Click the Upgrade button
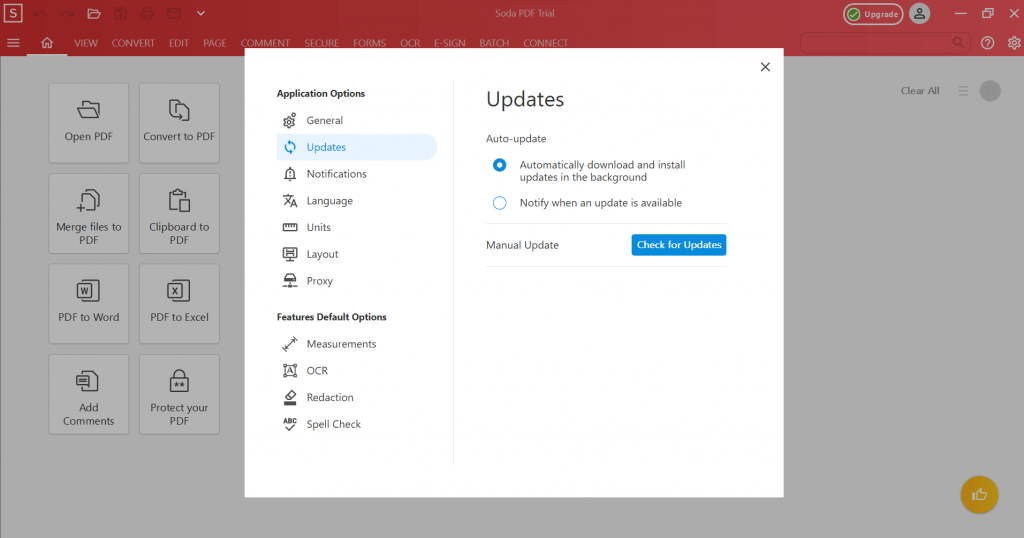Screen dimensions: 1024x538 pyautogui.click(x=873, y=14)
